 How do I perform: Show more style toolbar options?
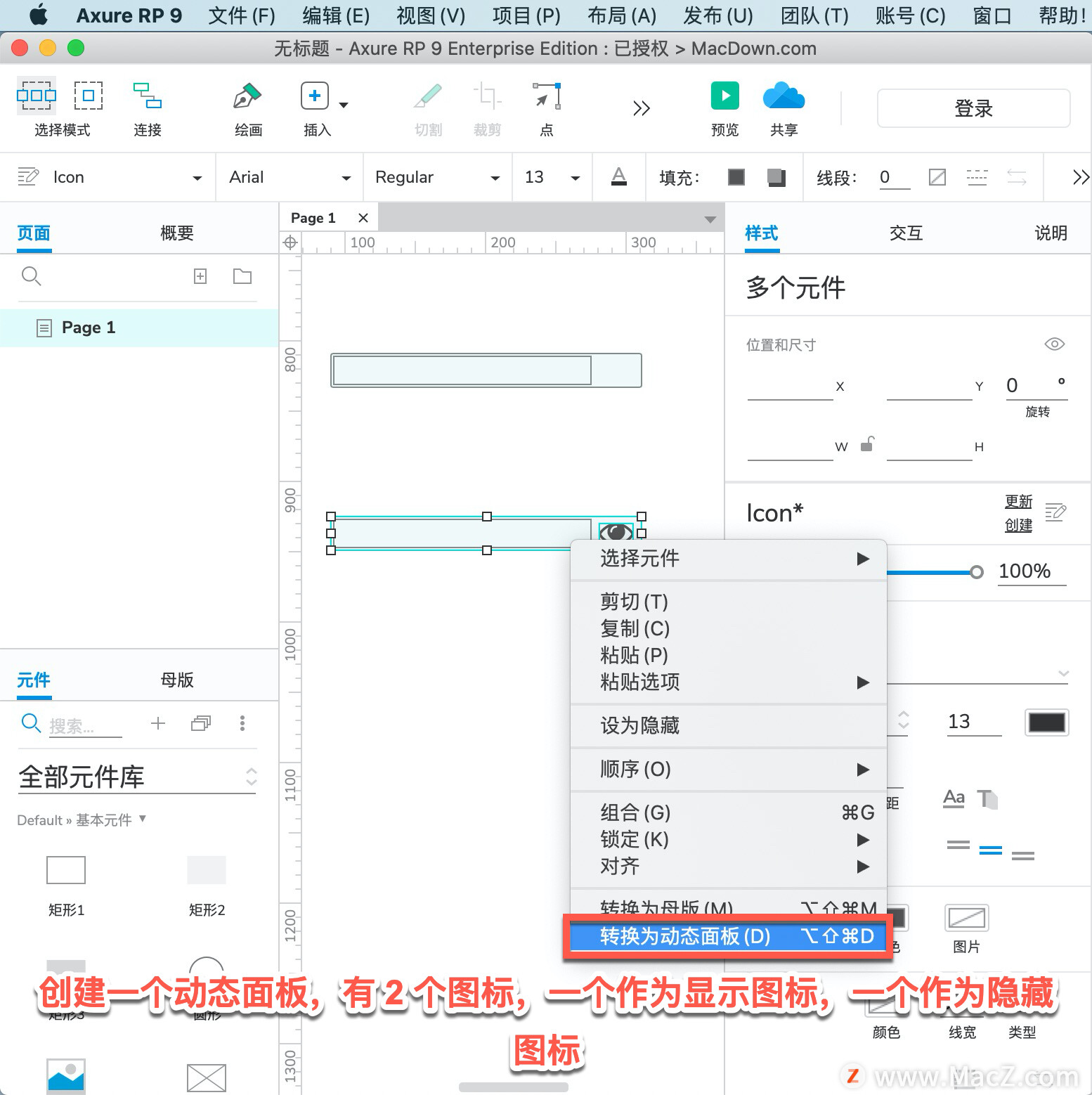[1081, 176]
